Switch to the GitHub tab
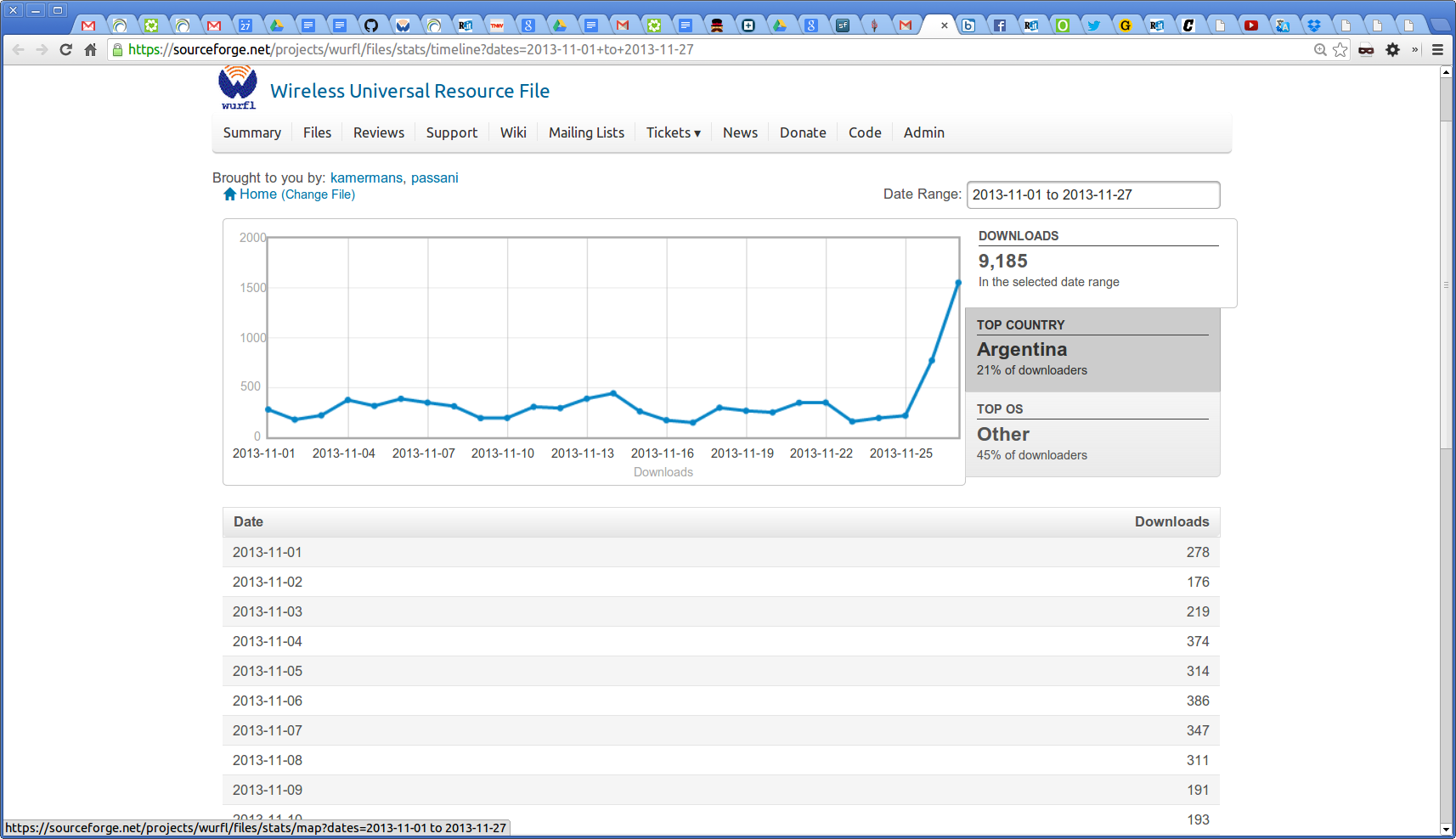 click(371, 25)
